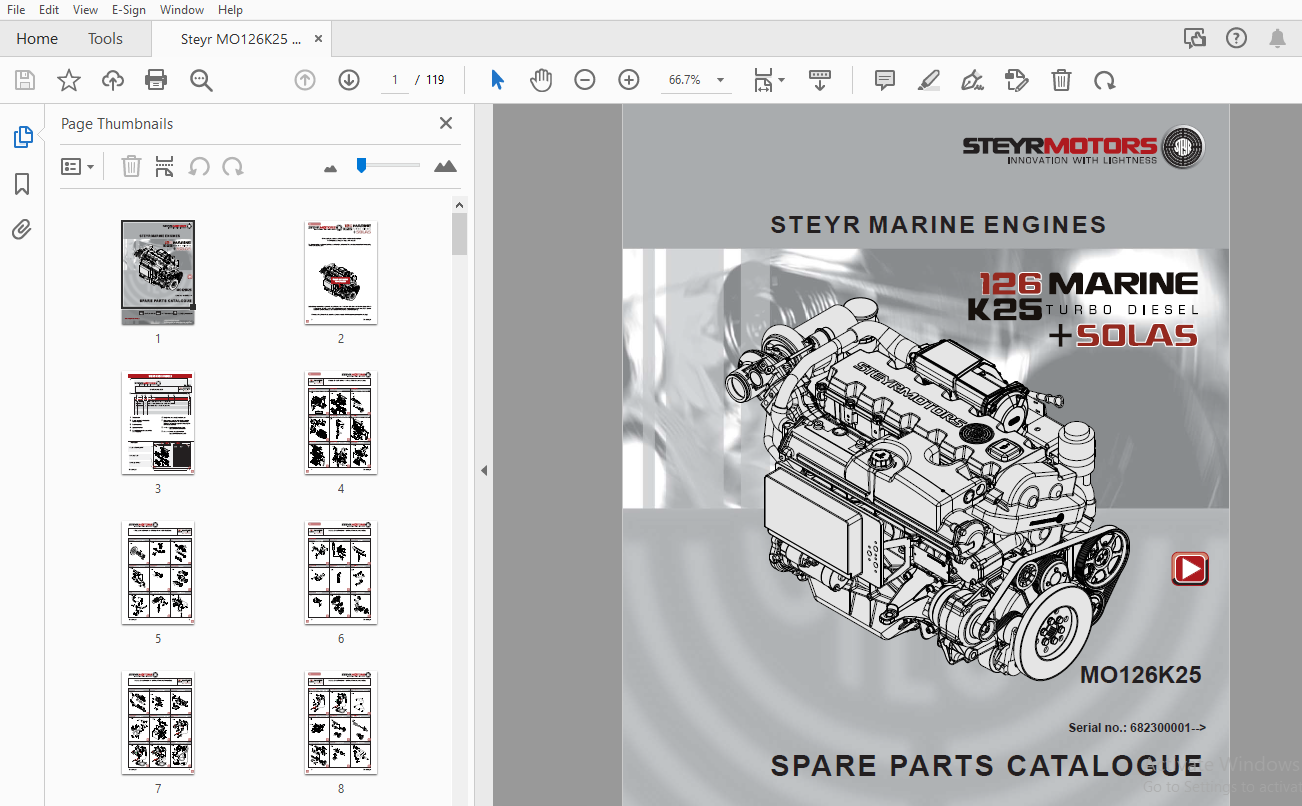1302x806 pixels.
Task: Select page 1 thumbnail
Action: click(158, 272)
